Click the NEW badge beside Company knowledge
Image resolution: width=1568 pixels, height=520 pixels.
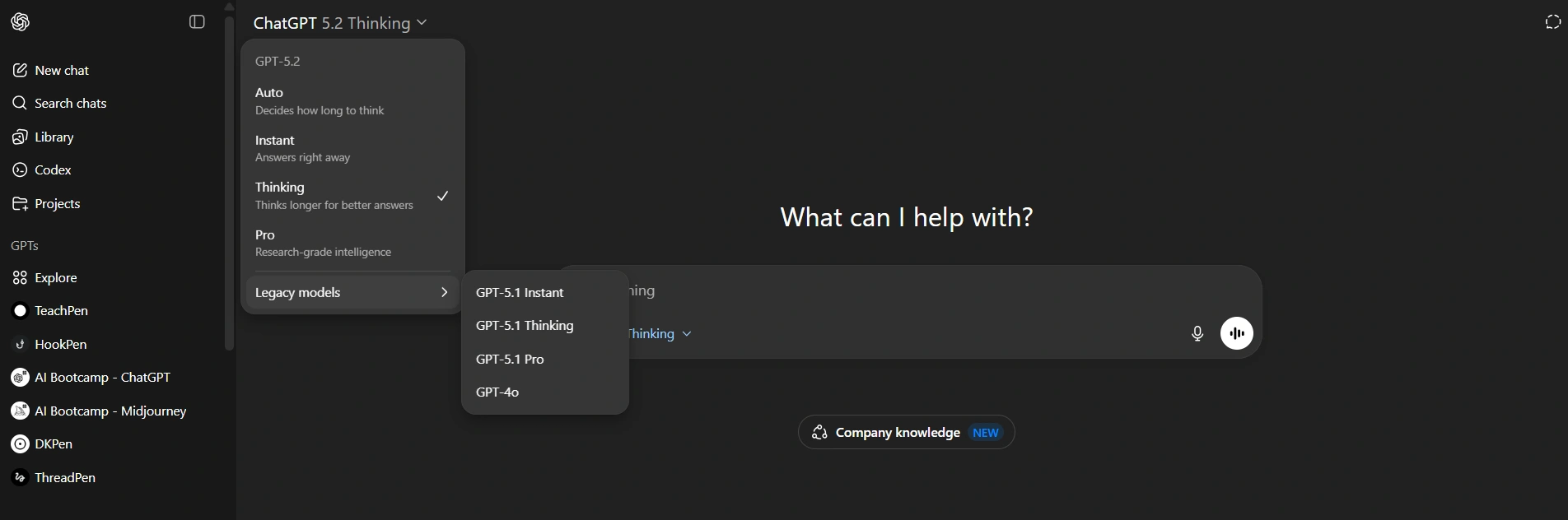[986, 432]
